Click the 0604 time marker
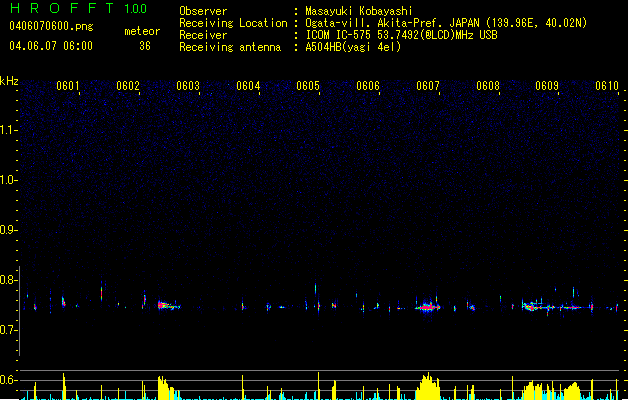This screenshot has width=629, height=400. click(x=248, y=86)
